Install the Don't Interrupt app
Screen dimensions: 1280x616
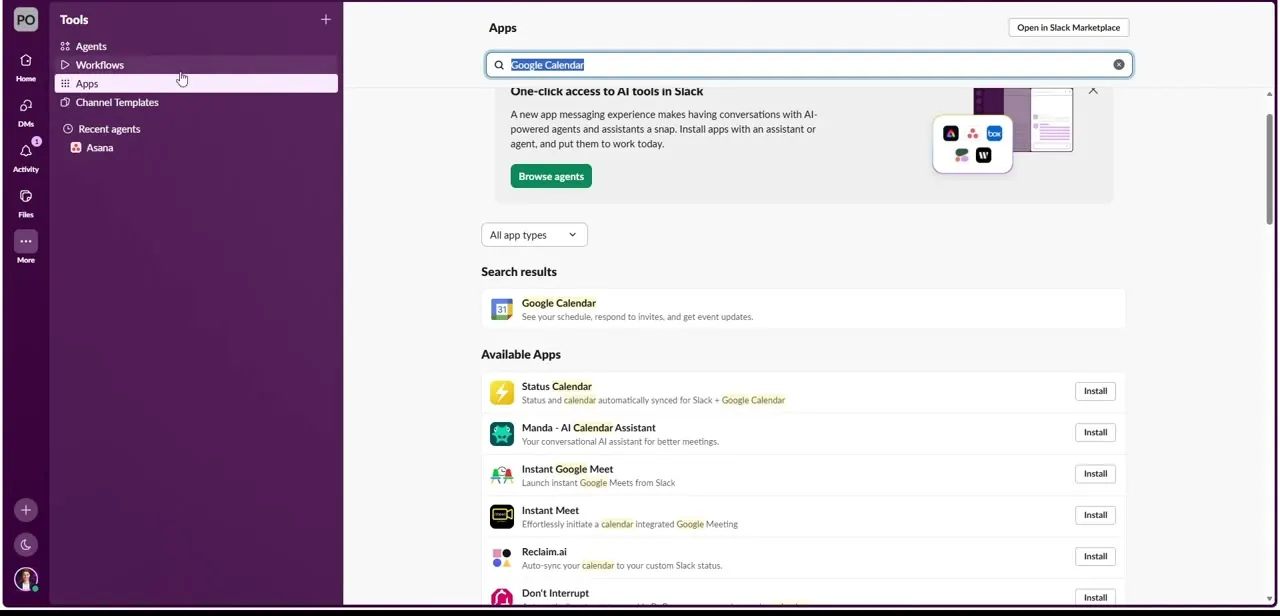tap(1095, 597)
